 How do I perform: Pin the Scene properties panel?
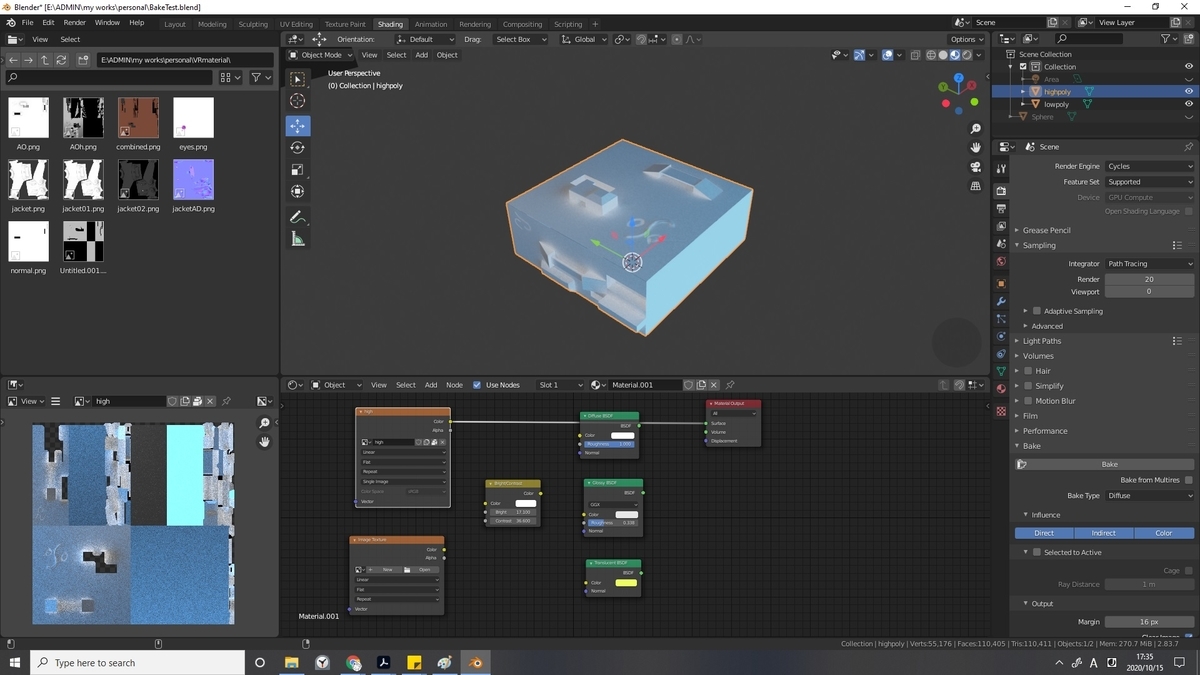[1188, 146]
